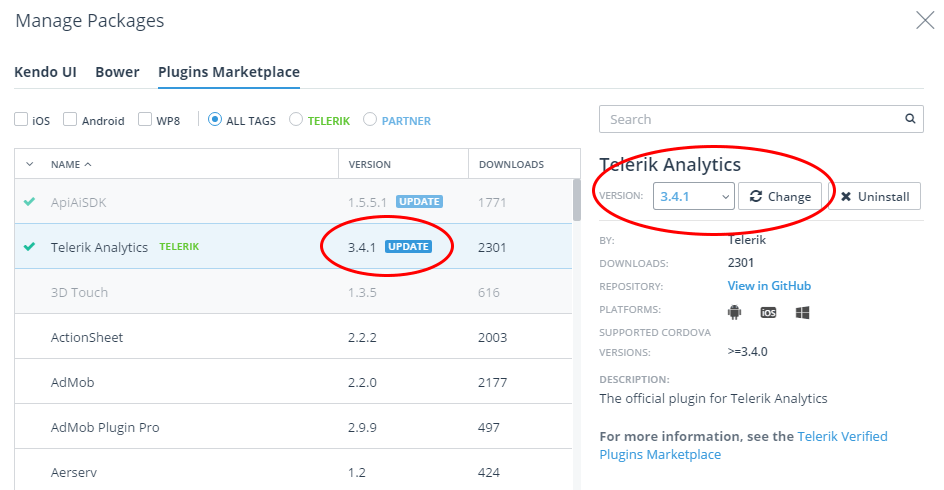Select the PARTNER tag radio button

pyautogui.click(x=370, y=119)
